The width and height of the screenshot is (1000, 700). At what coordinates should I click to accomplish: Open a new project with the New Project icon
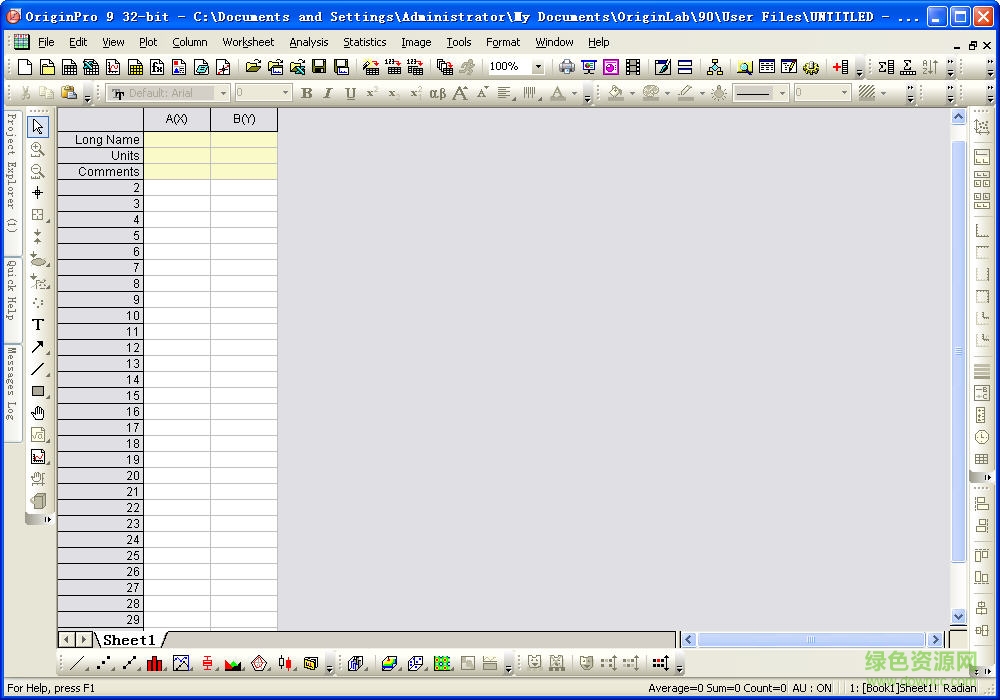coord(23,65)
